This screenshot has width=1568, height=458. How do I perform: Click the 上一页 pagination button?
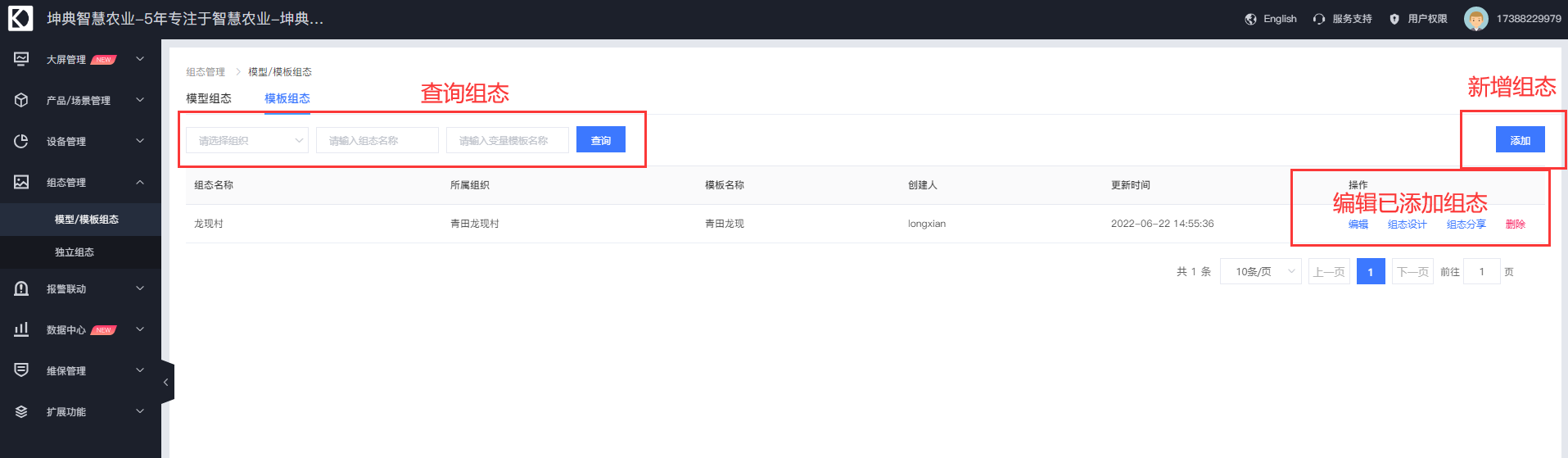[x=1329, y=271]
